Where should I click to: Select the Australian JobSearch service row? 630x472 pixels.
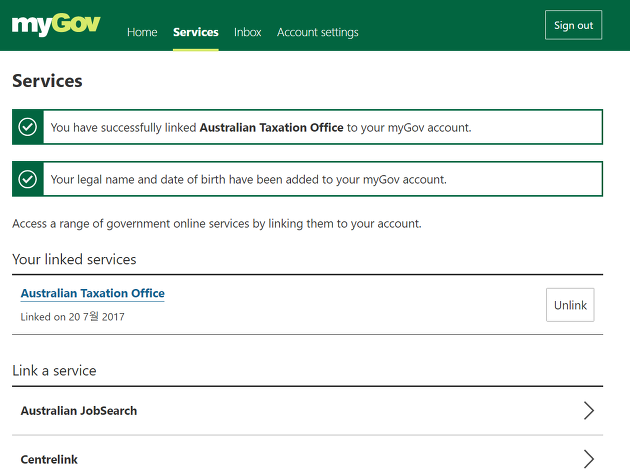click(307, 411)
